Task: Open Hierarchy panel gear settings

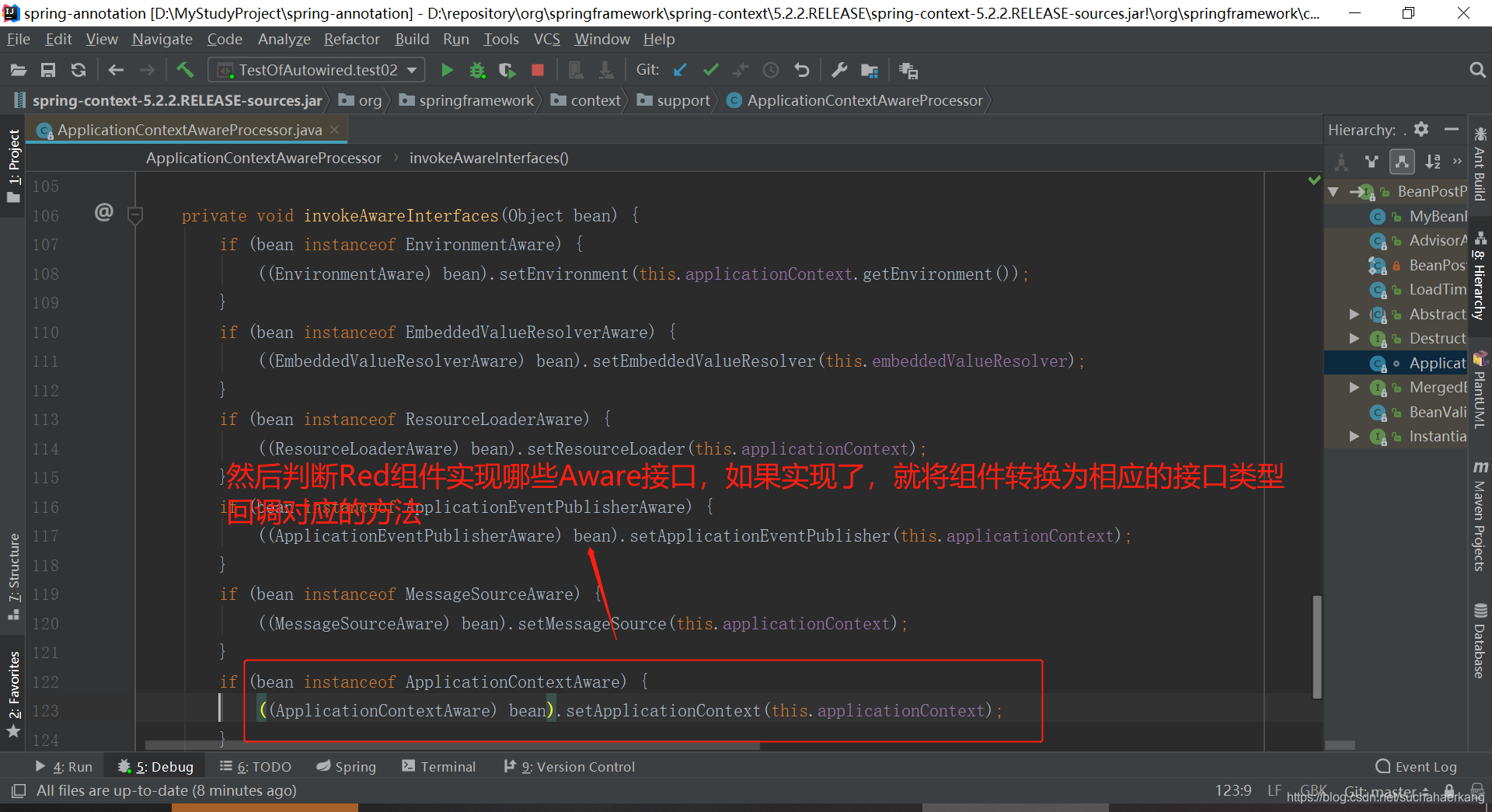Action: coord(1421,129)
